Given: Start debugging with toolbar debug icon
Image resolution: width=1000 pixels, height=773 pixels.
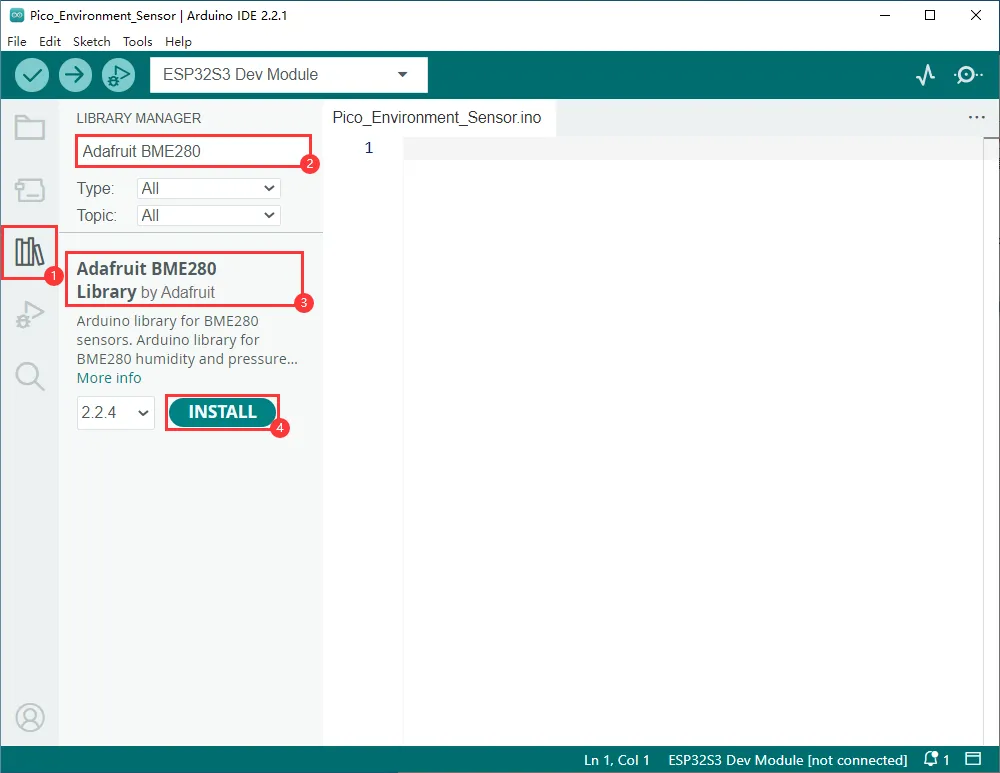Looking at the screenshot, I should coord(119,75).
